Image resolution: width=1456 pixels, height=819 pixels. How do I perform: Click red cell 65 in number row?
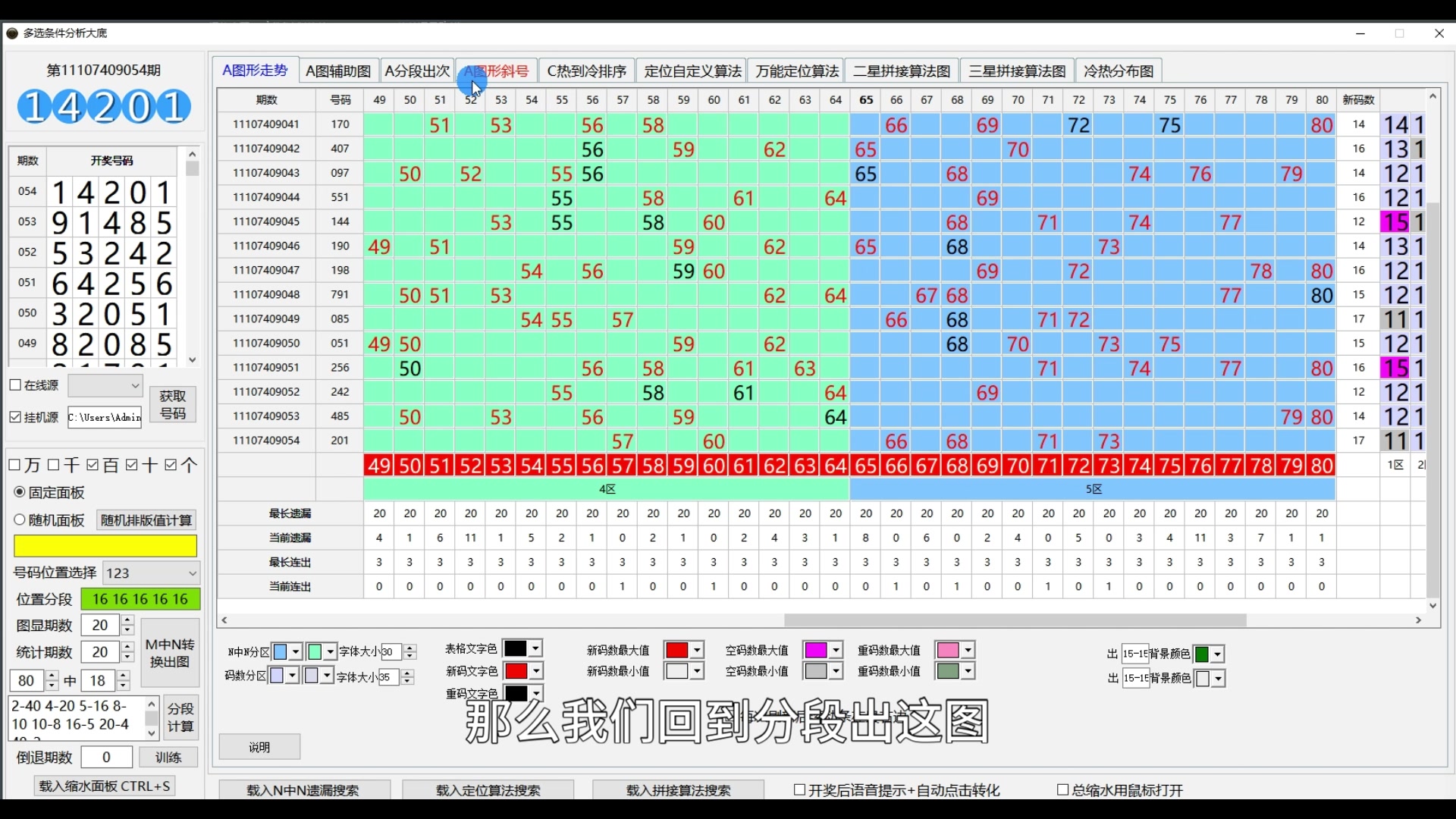(x=865, y=465)
